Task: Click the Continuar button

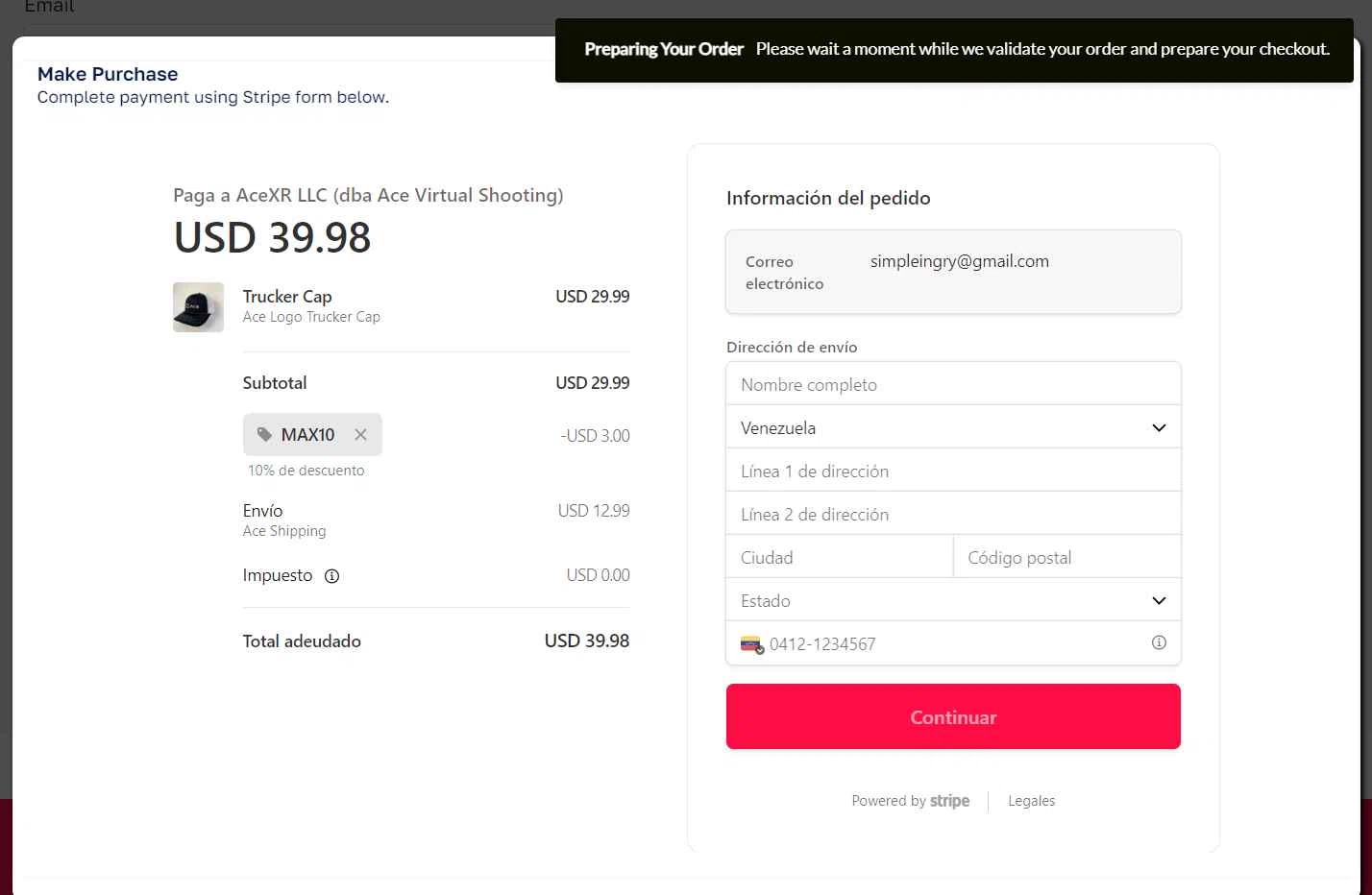Action: click(953, 716)
